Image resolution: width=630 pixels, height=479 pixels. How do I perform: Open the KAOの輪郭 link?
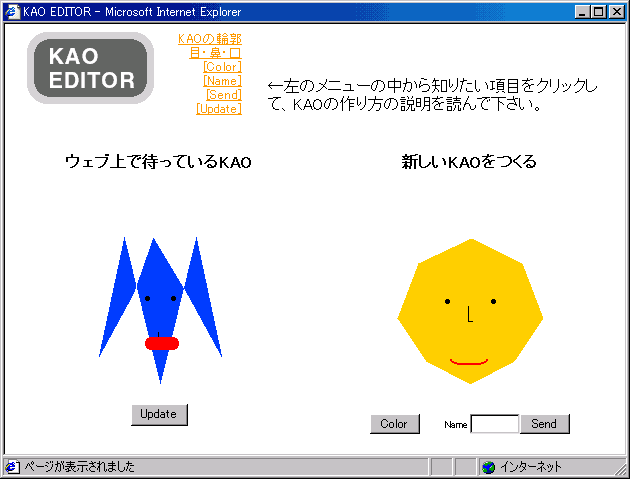(209, 39)
